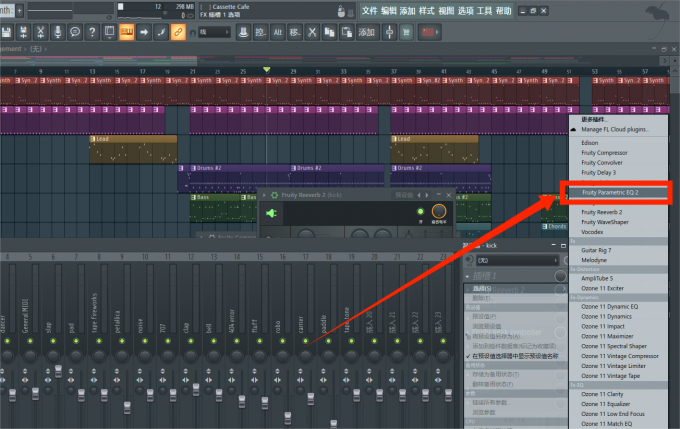Click the piano roll view icon

[x=127, y=32]
